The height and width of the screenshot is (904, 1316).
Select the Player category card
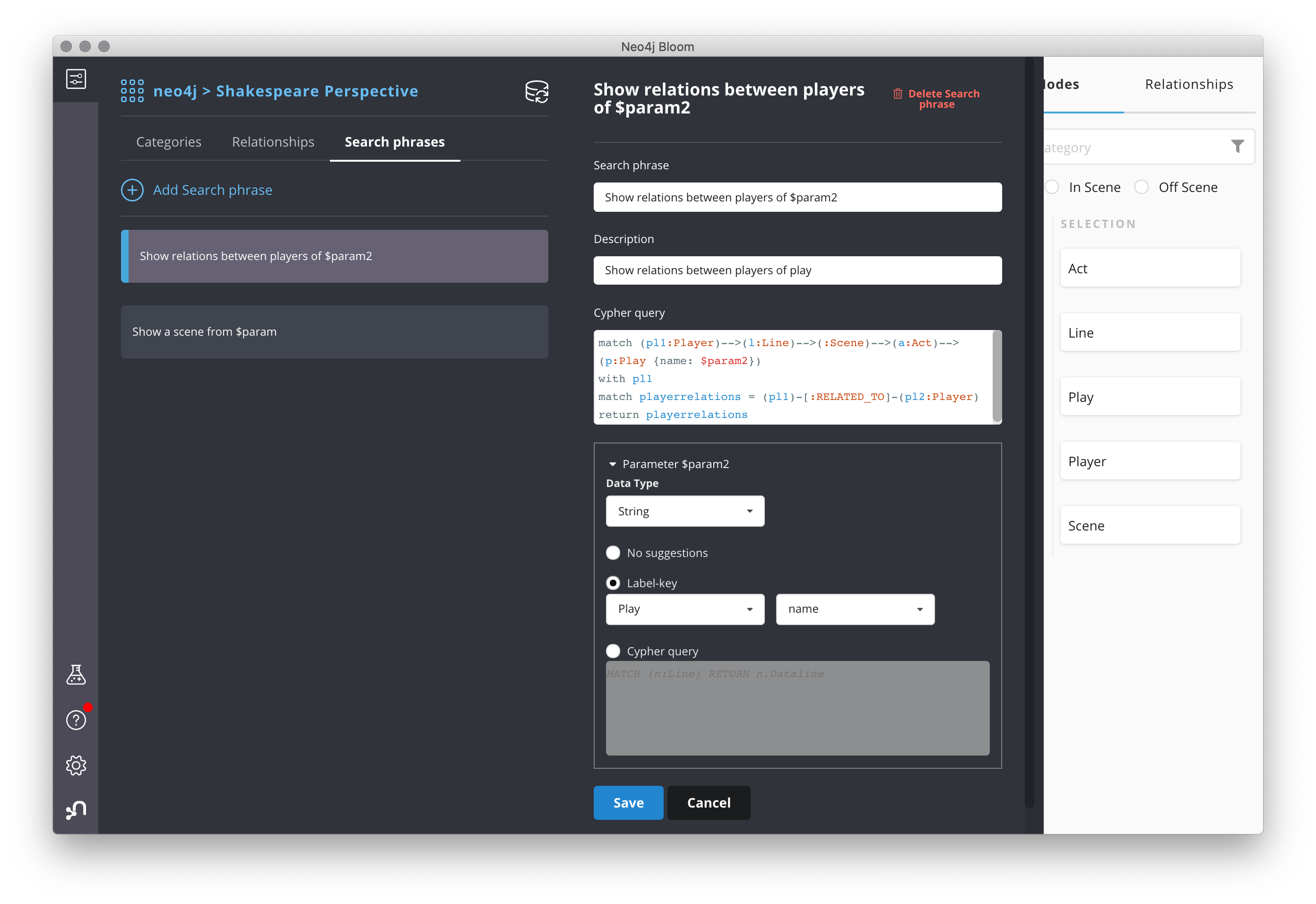1150,461
